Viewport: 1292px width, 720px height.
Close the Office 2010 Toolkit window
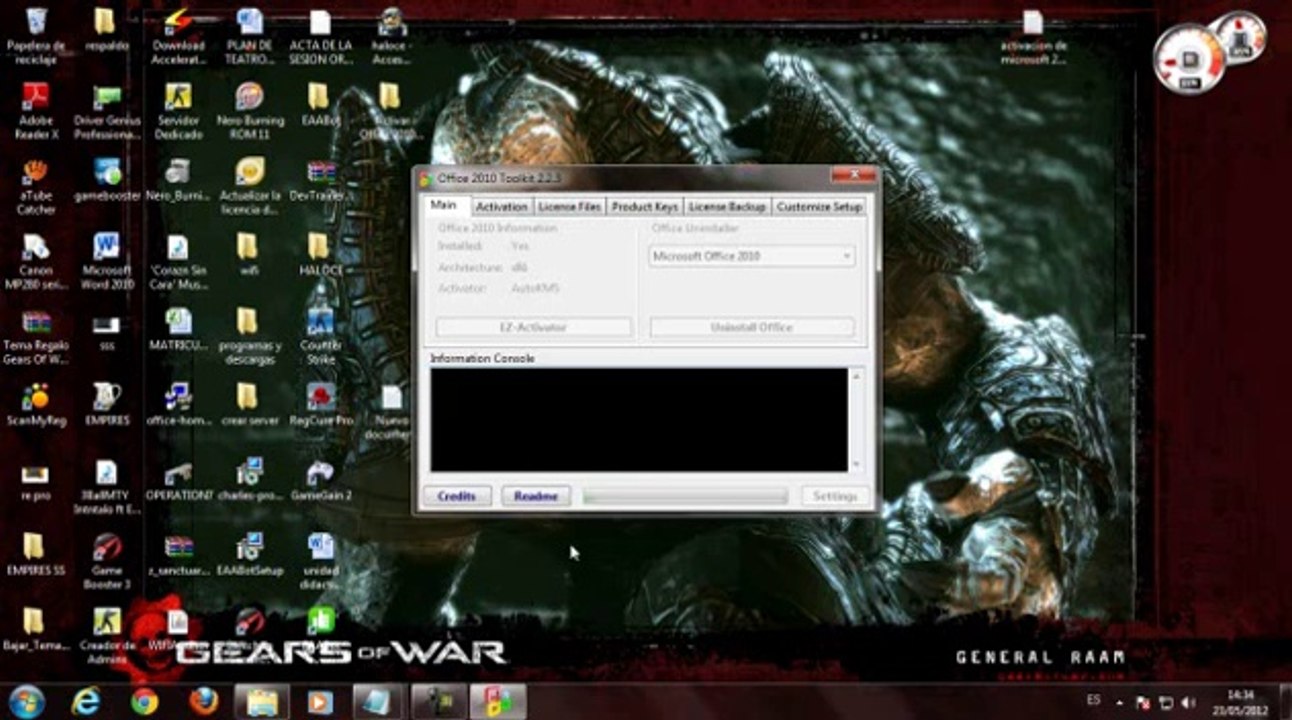tap(853, 176)
